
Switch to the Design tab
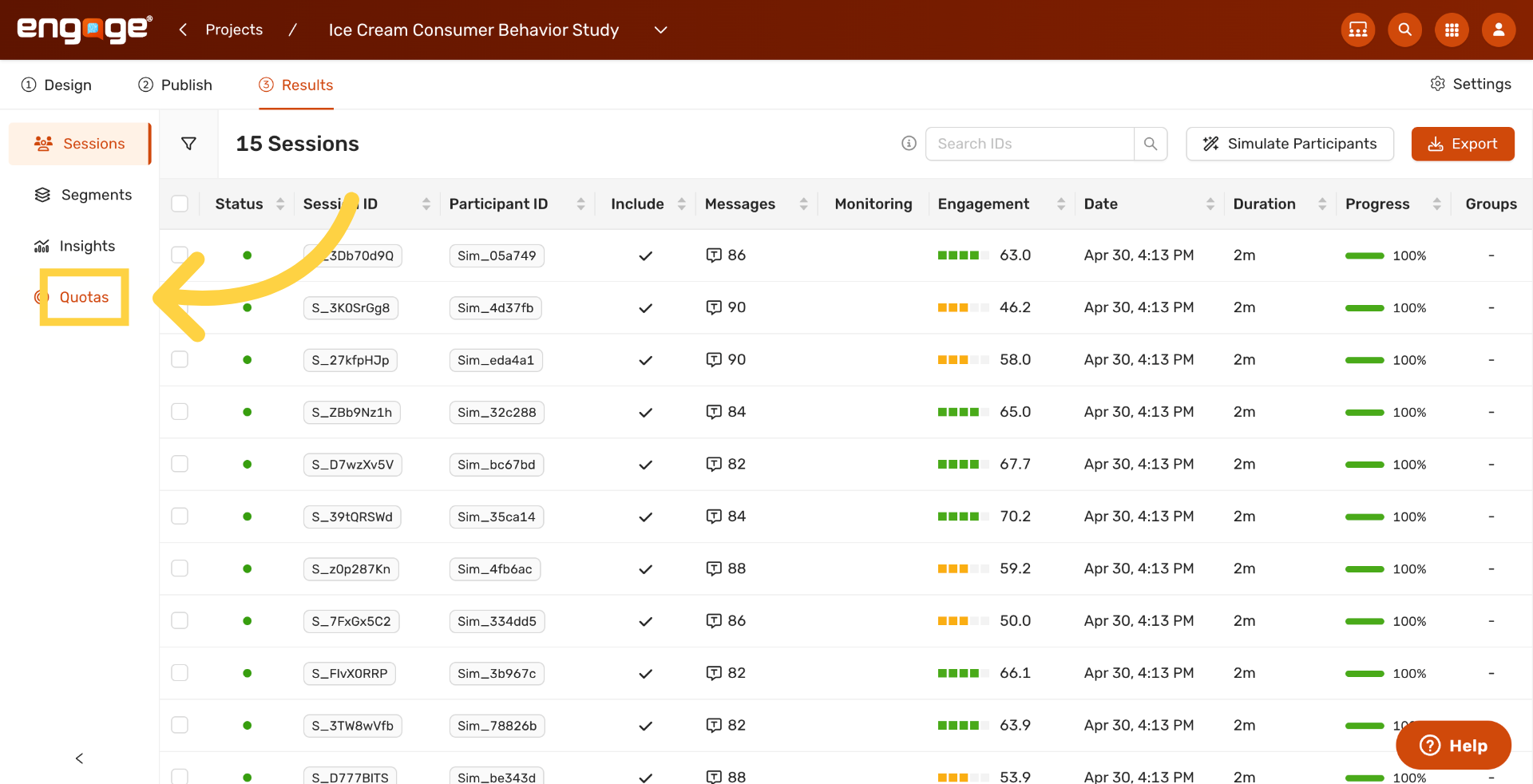click(57, 85)
